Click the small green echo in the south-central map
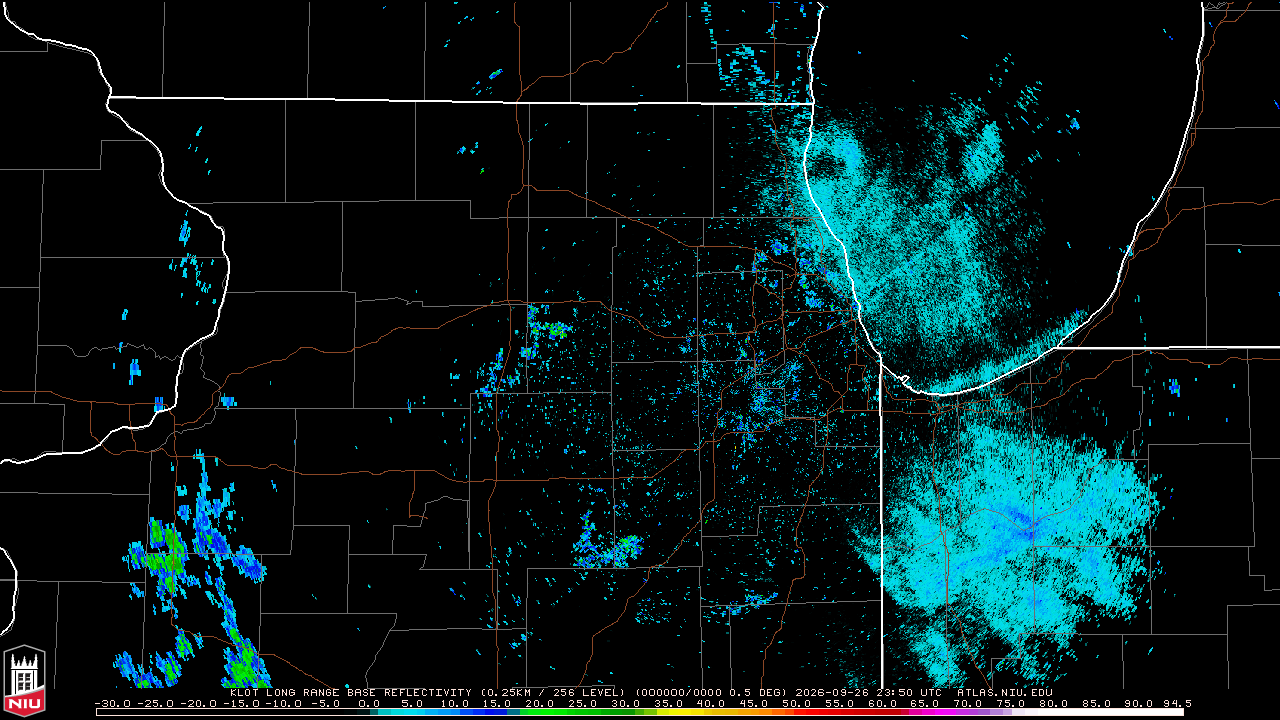Viewport: 1280px width, 720px height. [x=628, y=546]
